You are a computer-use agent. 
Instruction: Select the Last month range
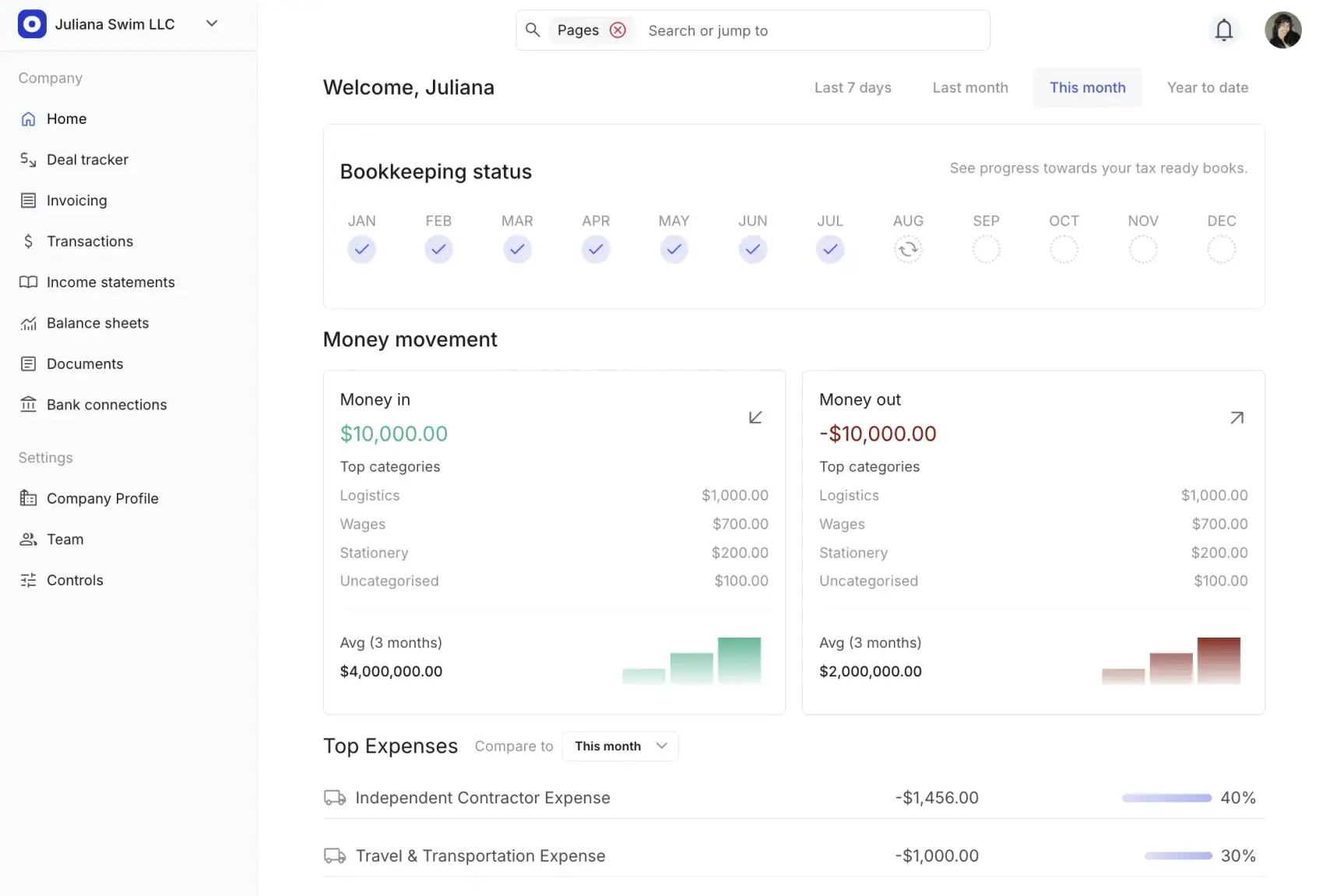[970, 87]
